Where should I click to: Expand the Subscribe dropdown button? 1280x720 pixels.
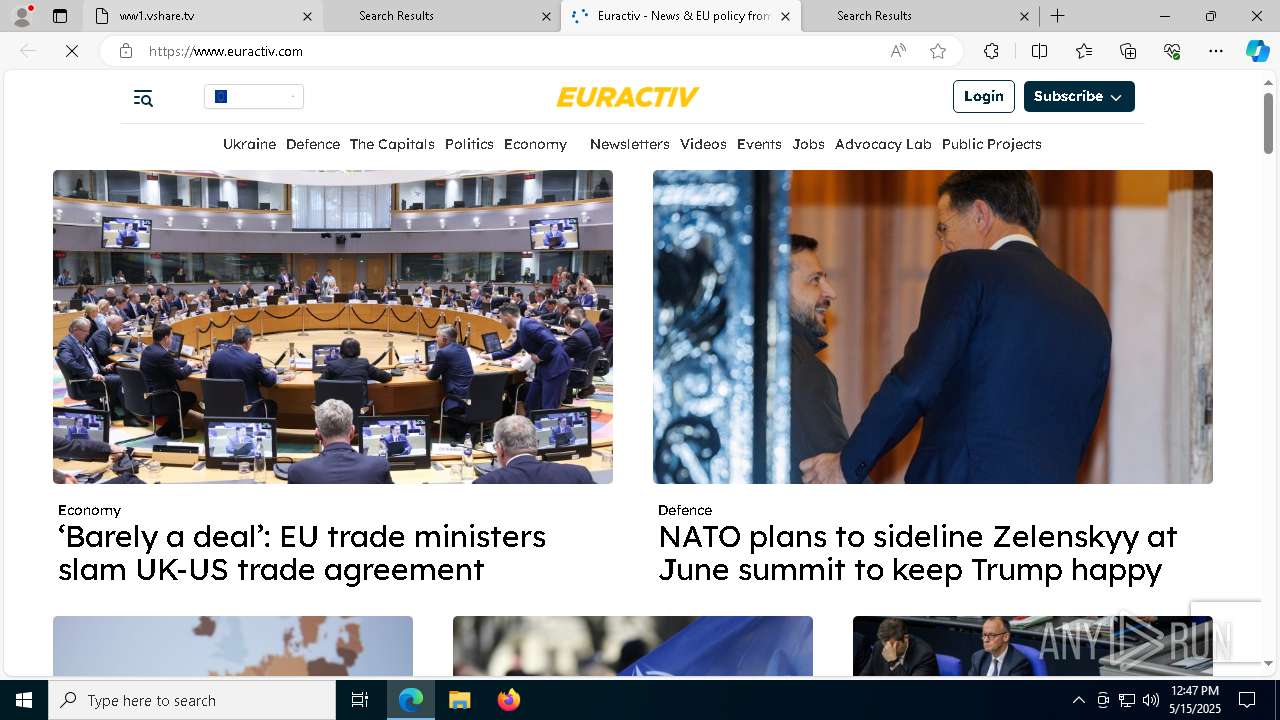coord(1079,96)
